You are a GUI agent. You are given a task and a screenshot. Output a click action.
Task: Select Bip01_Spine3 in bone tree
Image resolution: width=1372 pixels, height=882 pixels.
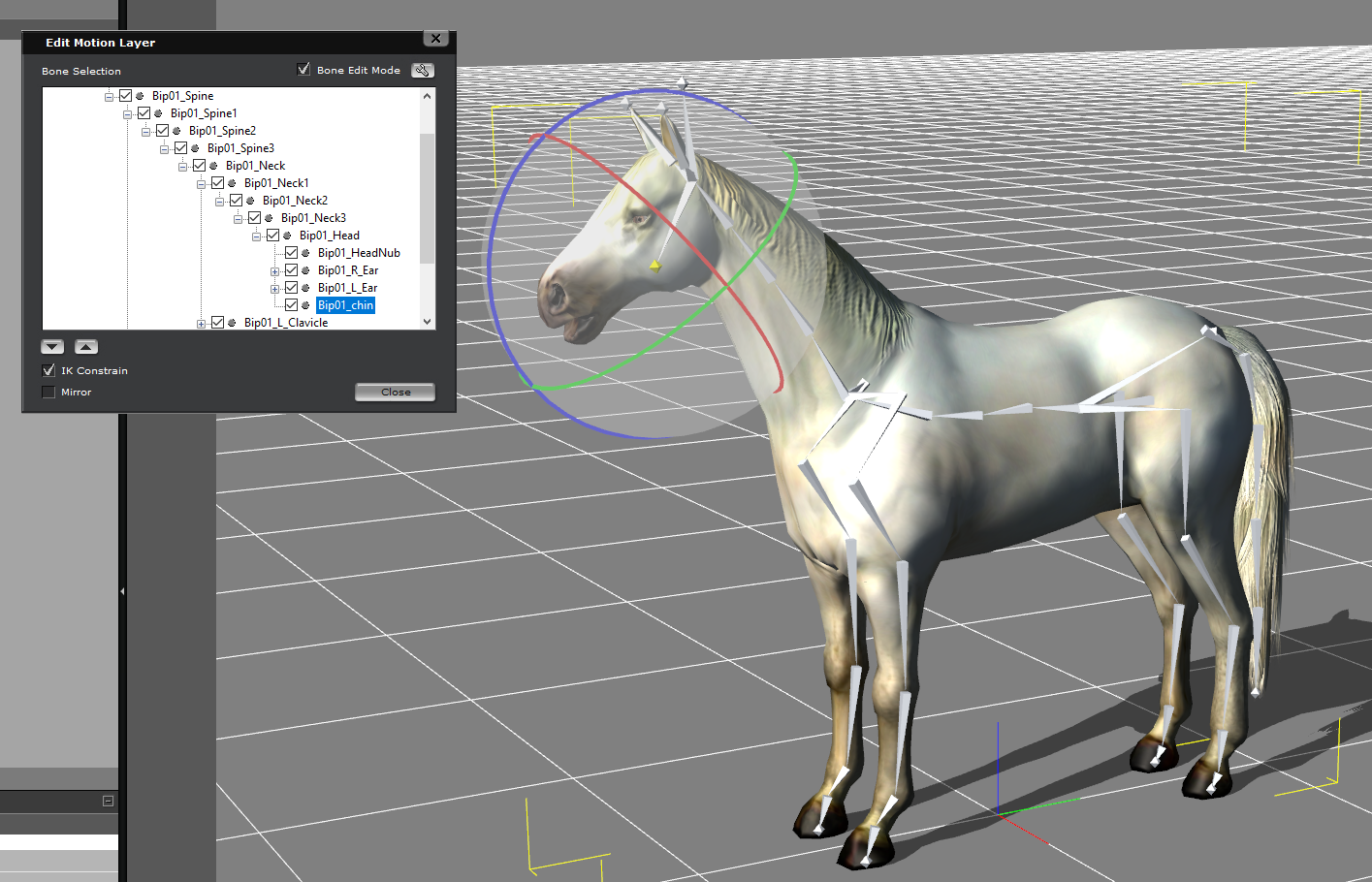[240, 148]
